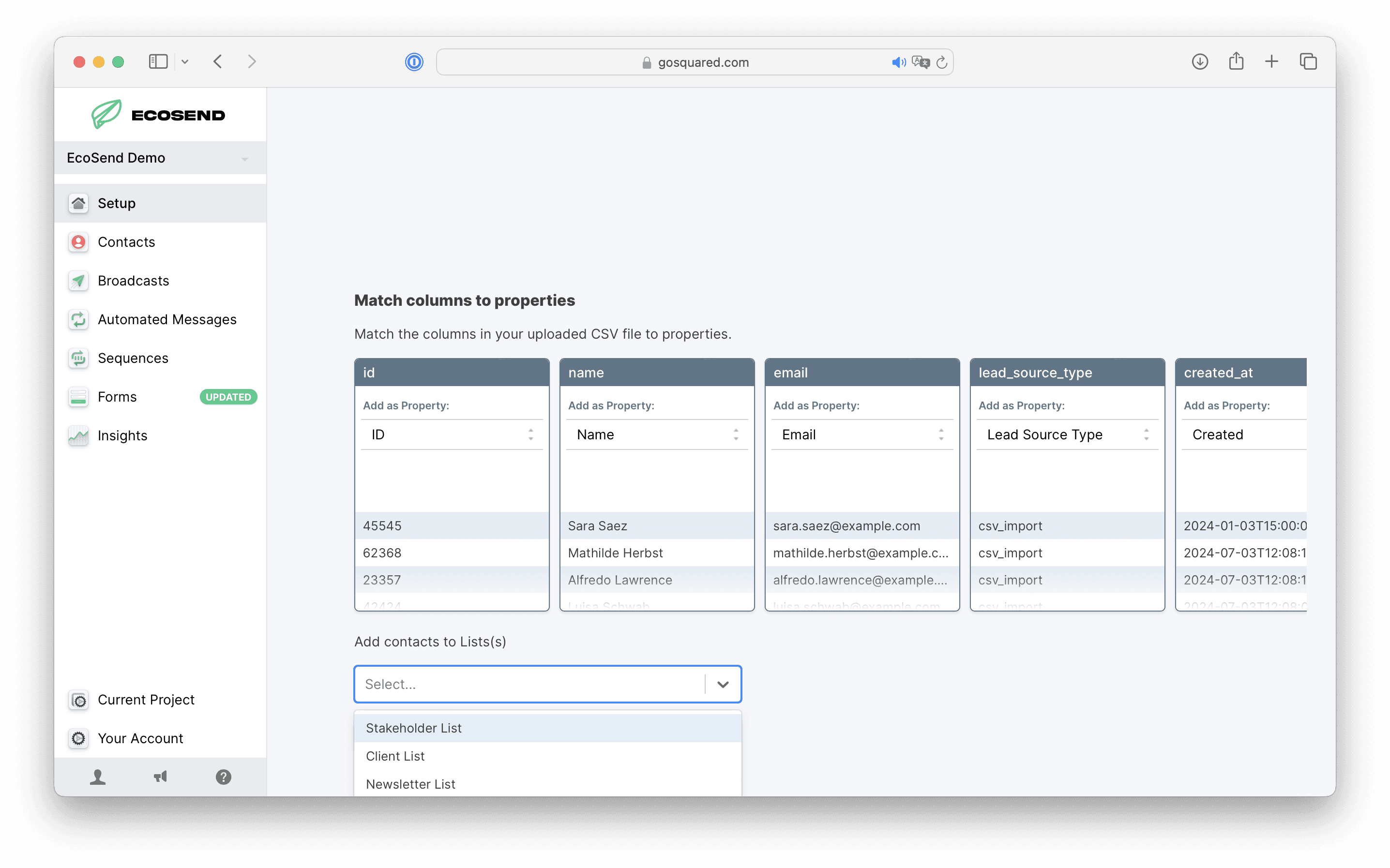
Task: Open Sequences section
Action: click(x=160, y=358)
